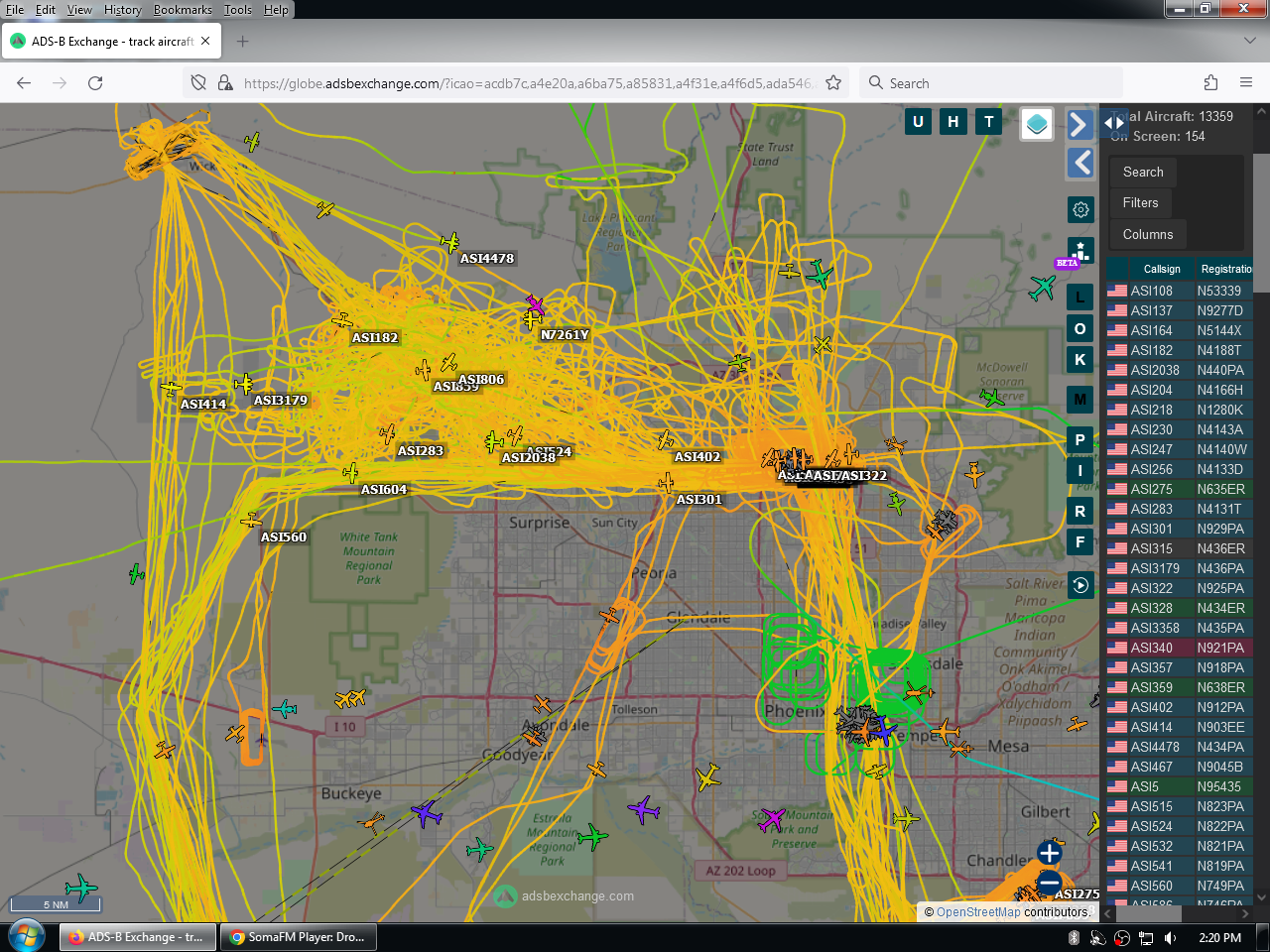Toggle the P map option

(1080, 439)
